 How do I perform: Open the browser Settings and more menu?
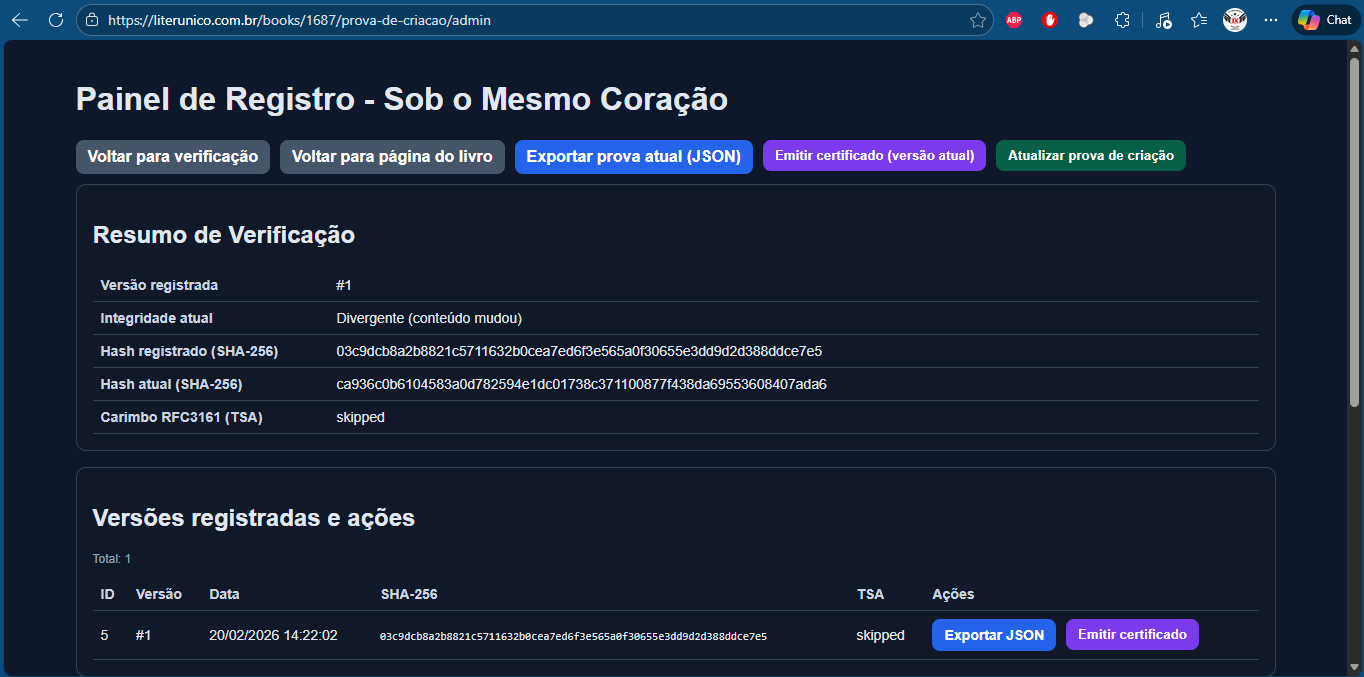click(1271, 20)
